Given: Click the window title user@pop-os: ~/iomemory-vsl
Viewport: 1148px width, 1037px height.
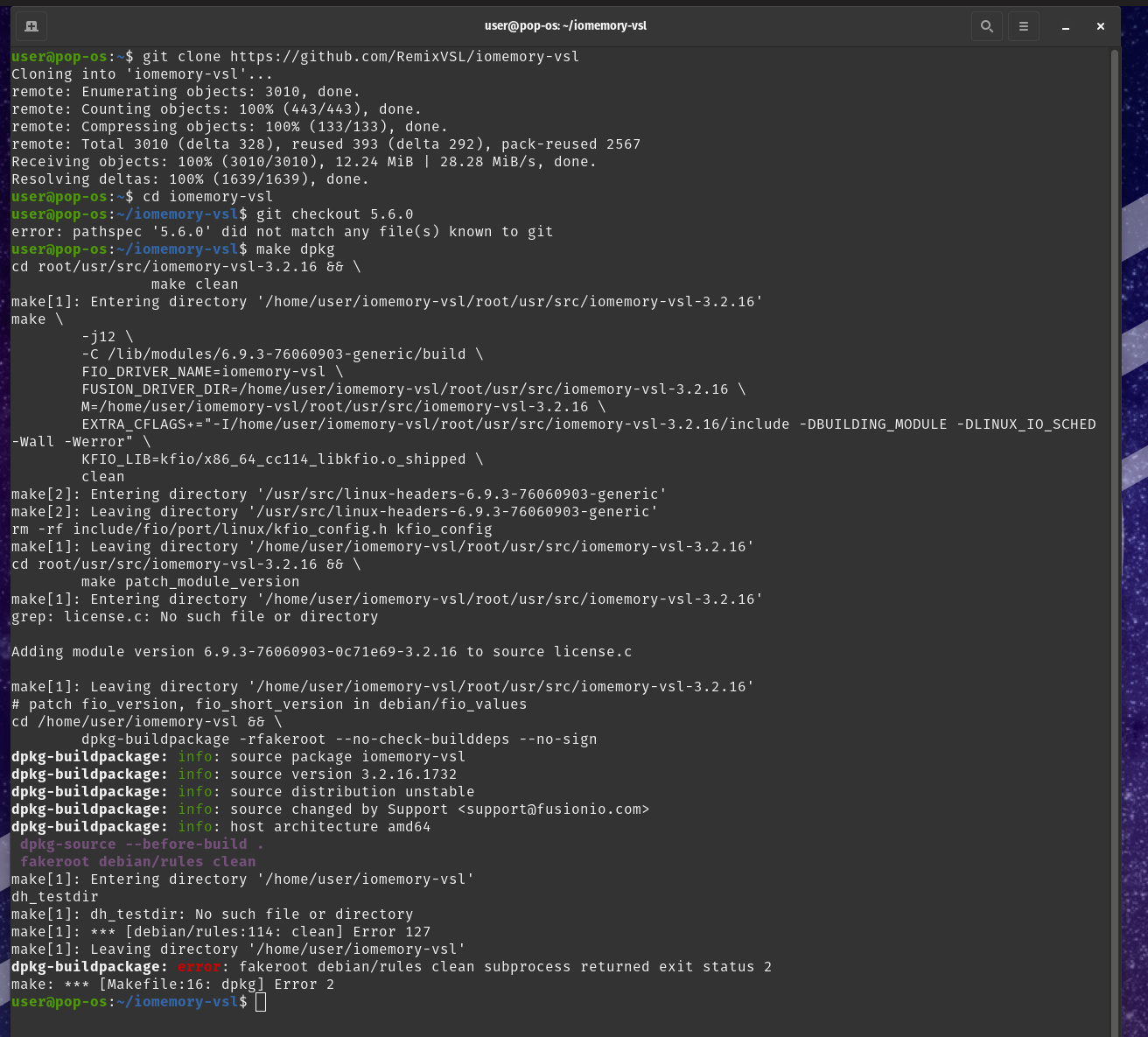Looking at the screenshot, I should point(565,25).
